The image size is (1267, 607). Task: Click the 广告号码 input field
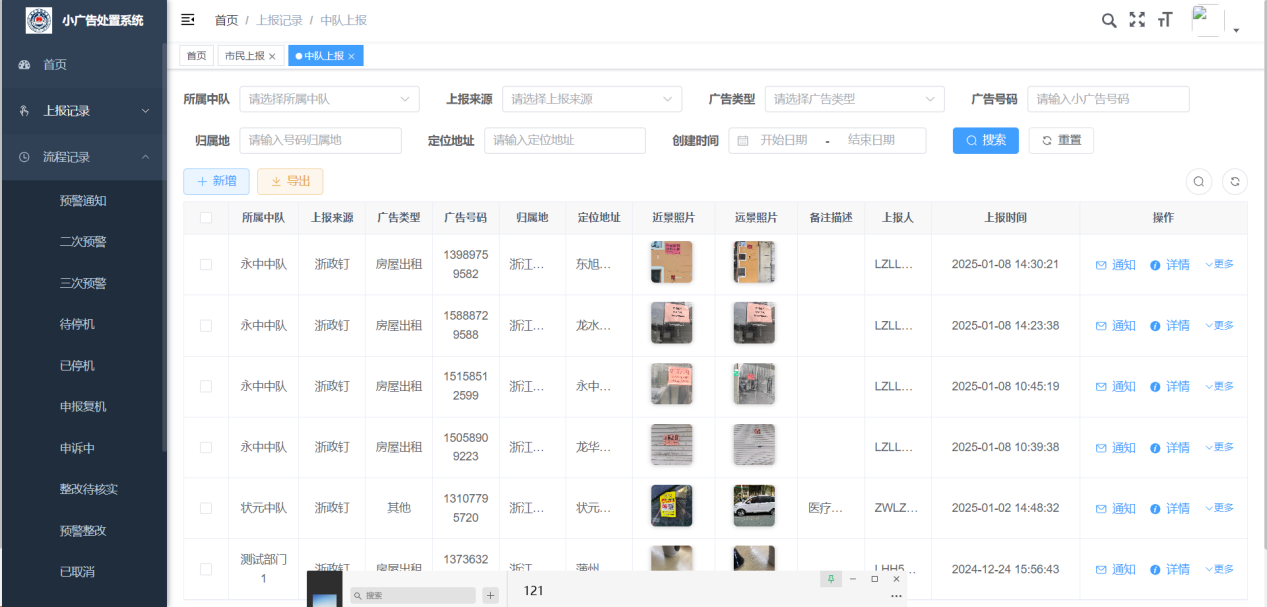coord(1108,99)
